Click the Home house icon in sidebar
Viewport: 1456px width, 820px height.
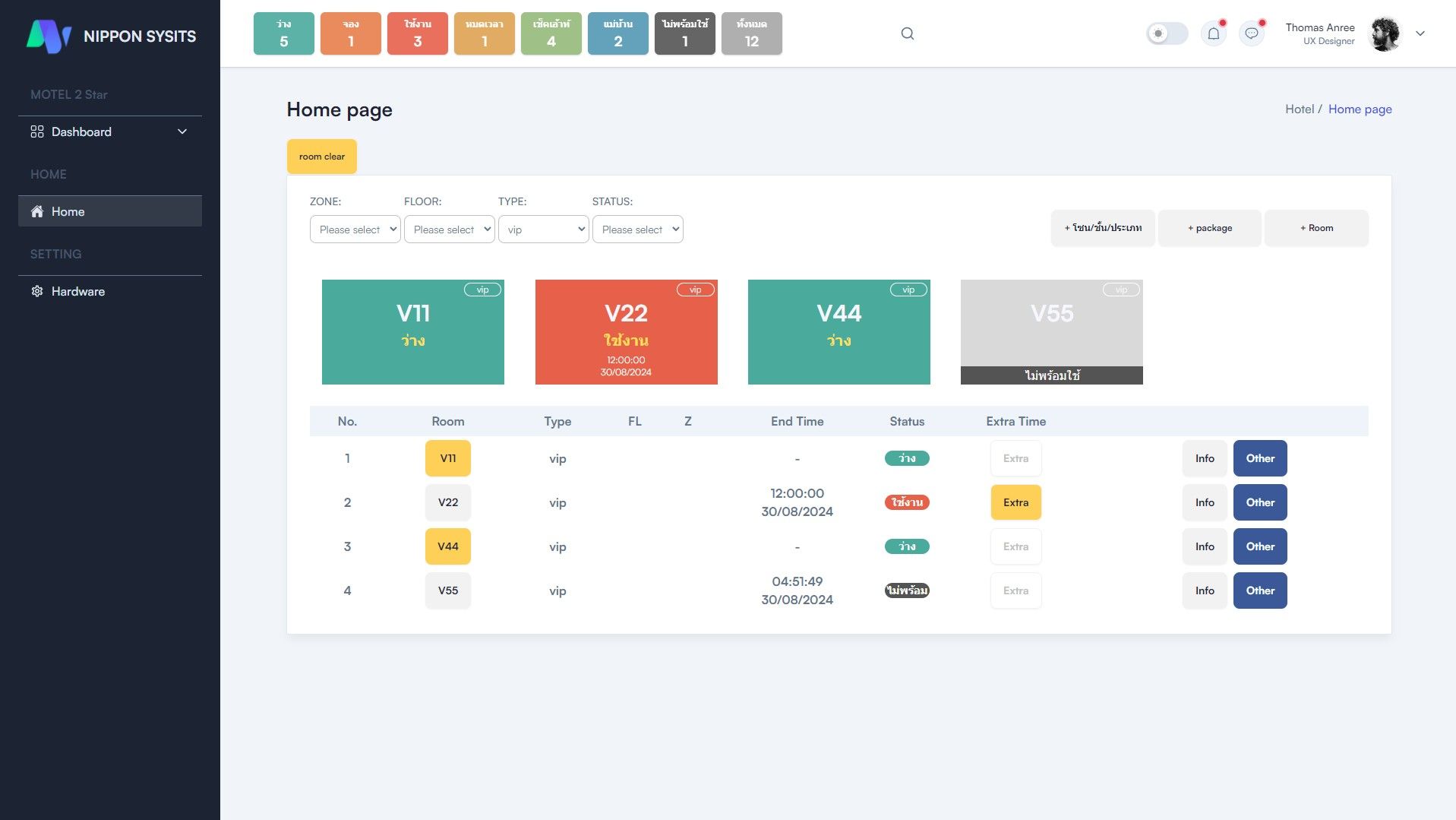point(36,211)
